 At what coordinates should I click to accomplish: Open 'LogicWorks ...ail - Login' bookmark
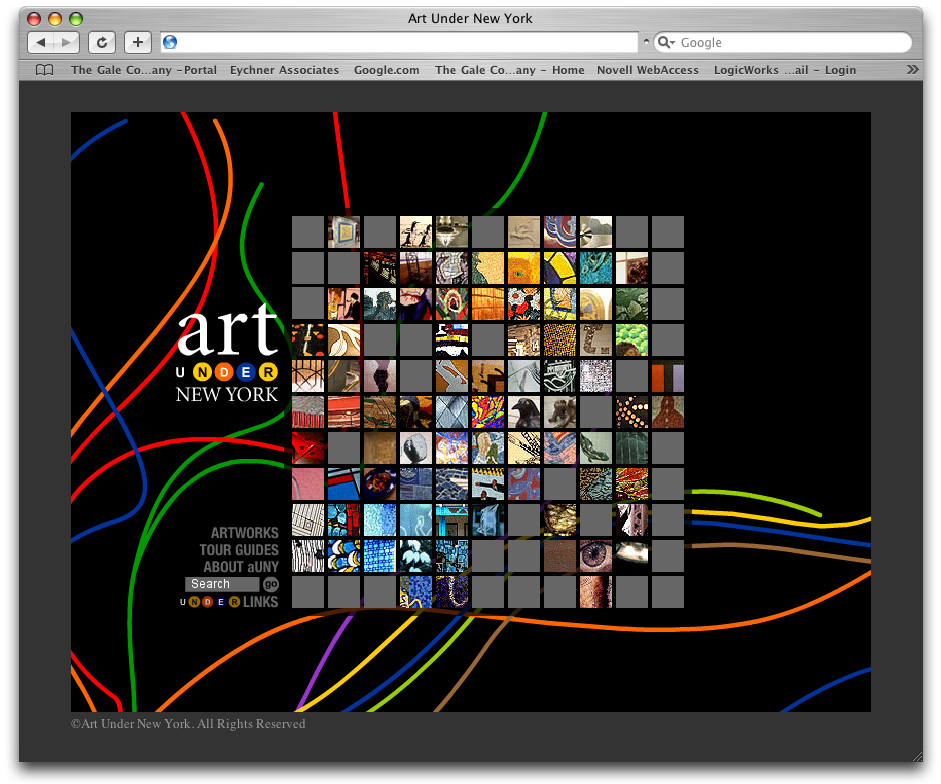click(785, 70)
